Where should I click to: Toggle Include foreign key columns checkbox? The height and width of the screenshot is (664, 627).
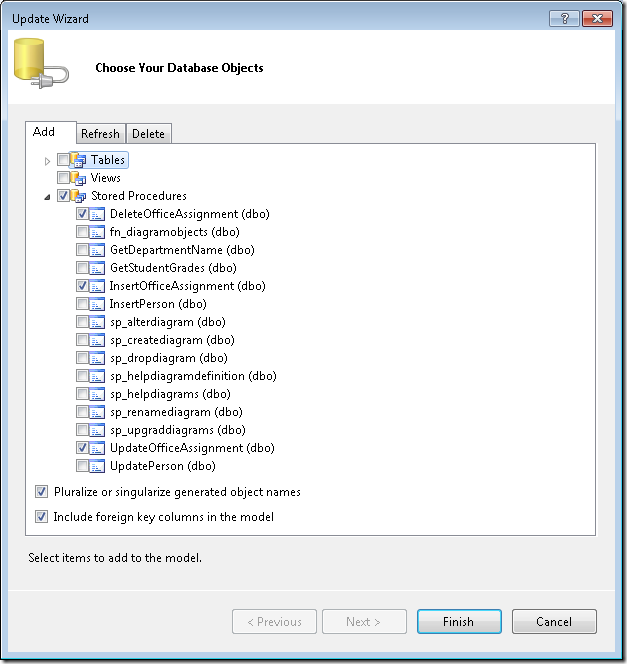[41, 517]
